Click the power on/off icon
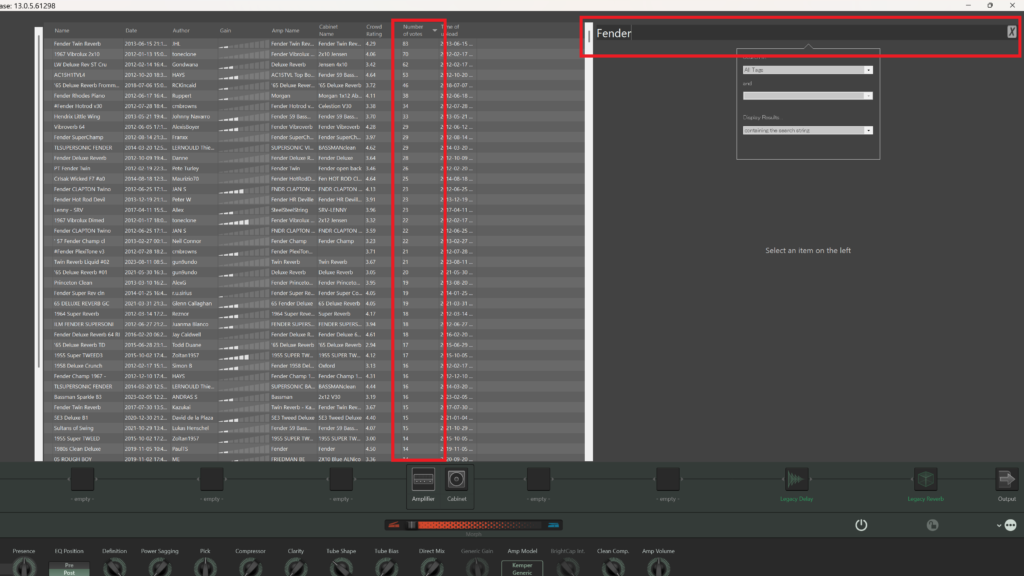Screen dimensions: 1024x576 [861, 525]
